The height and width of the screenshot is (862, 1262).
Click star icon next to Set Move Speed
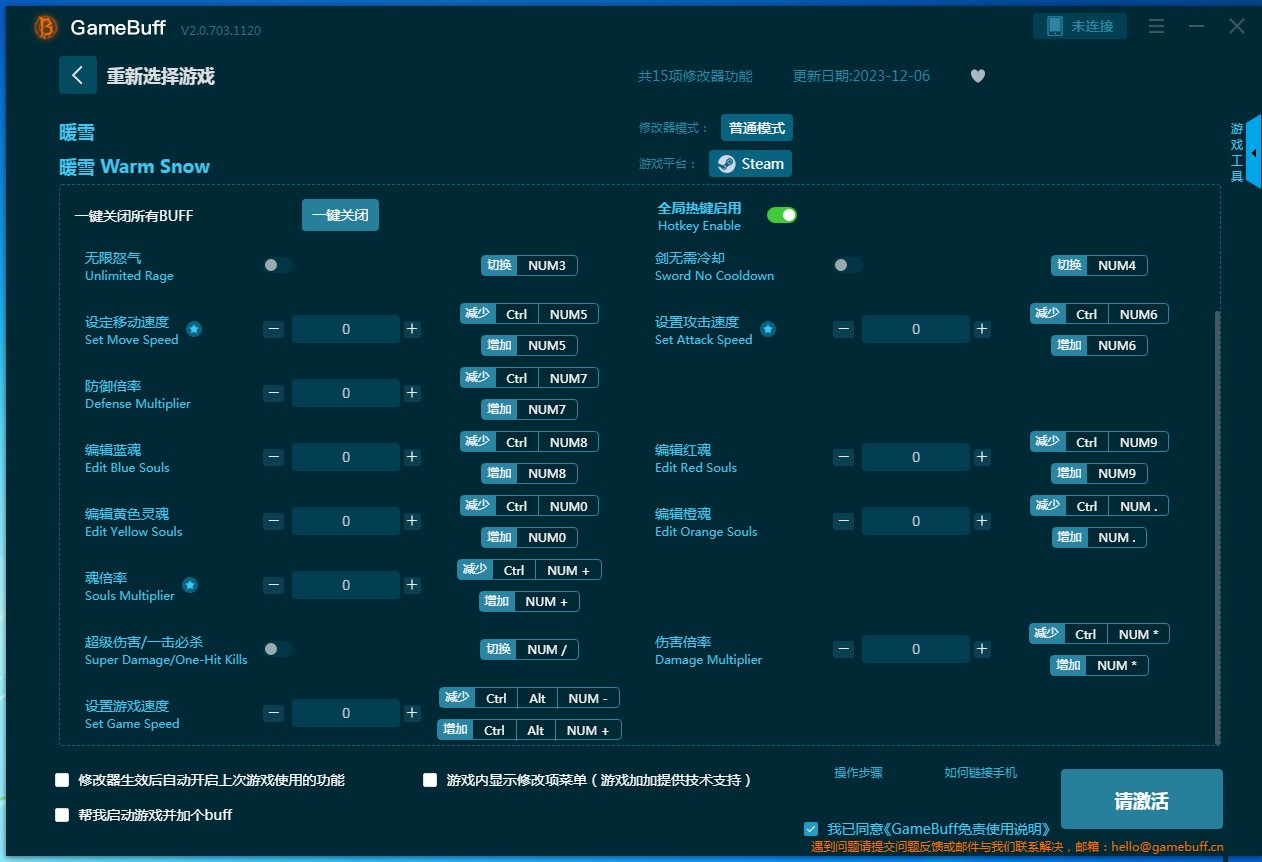194,329
